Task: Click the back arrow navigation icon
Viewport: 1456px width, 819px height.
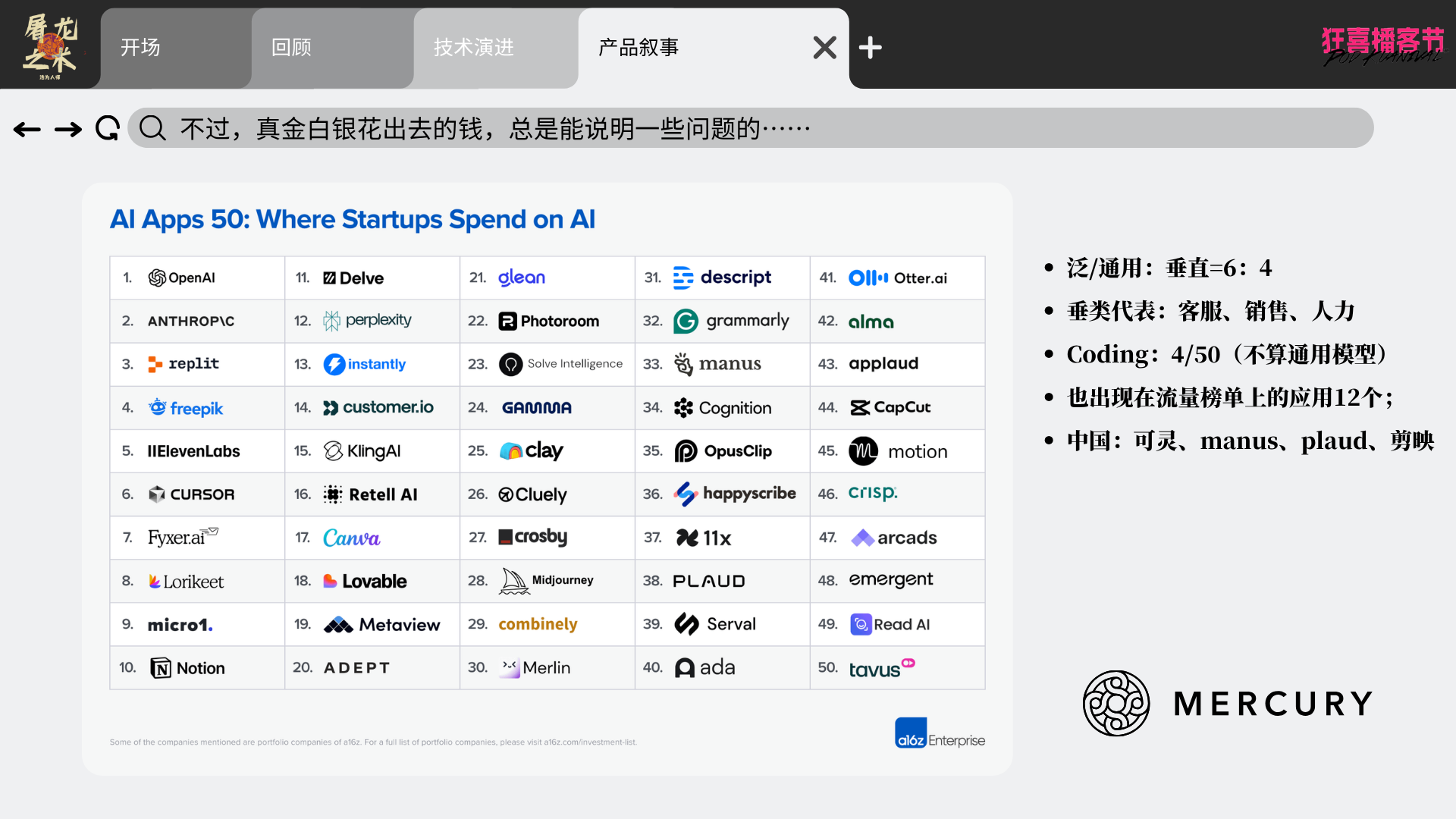Action: click(x=27, y=130)
